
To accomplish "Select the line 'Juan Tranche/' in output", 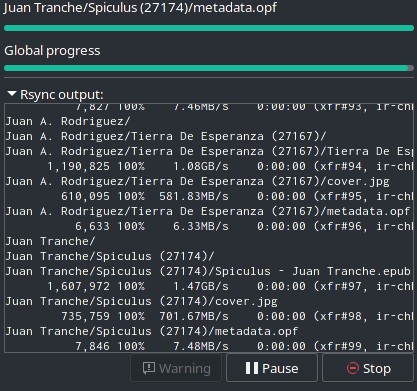I will click(x=50, y=241).
